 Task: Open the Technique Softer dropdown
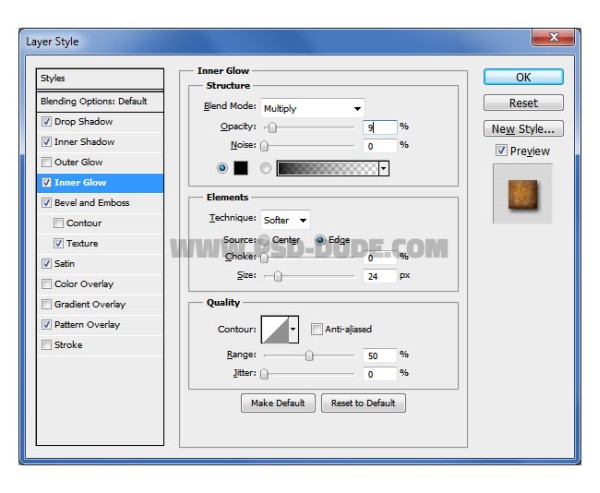(x=285, y=220)
